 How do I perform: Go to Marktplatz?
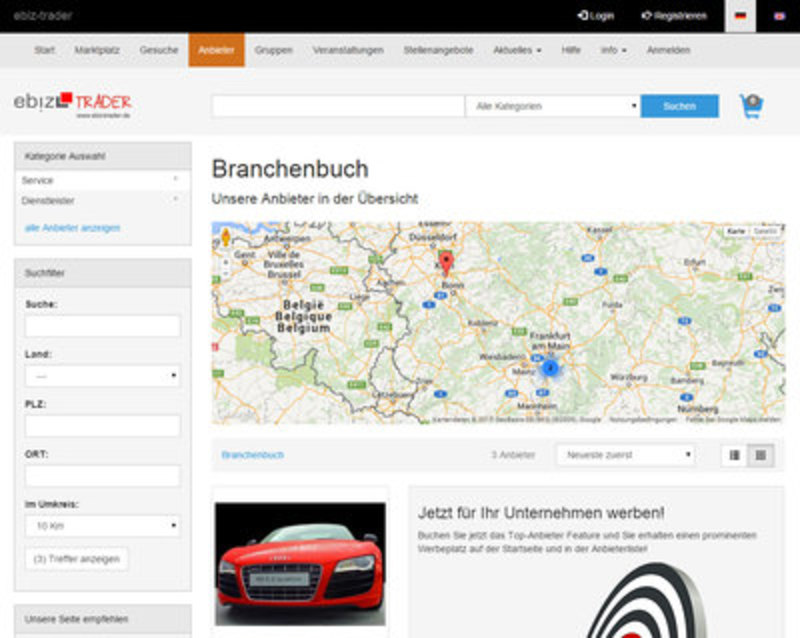pos(97,50)
